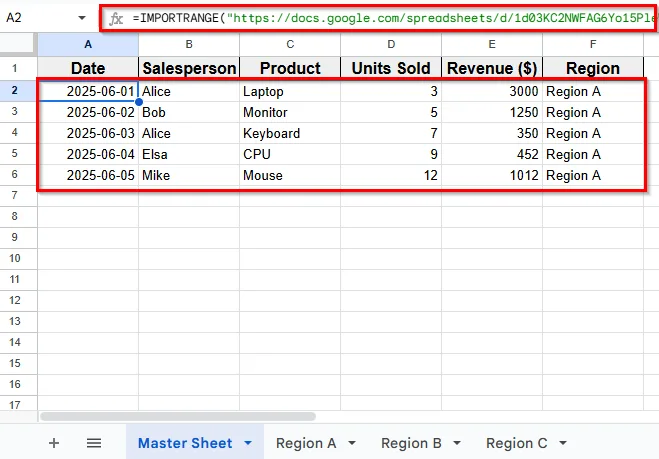Image resolution: width=659 pixels, height=459 pixels.
Task: Select units sold cell 9
Action: (x=391, y=154)
